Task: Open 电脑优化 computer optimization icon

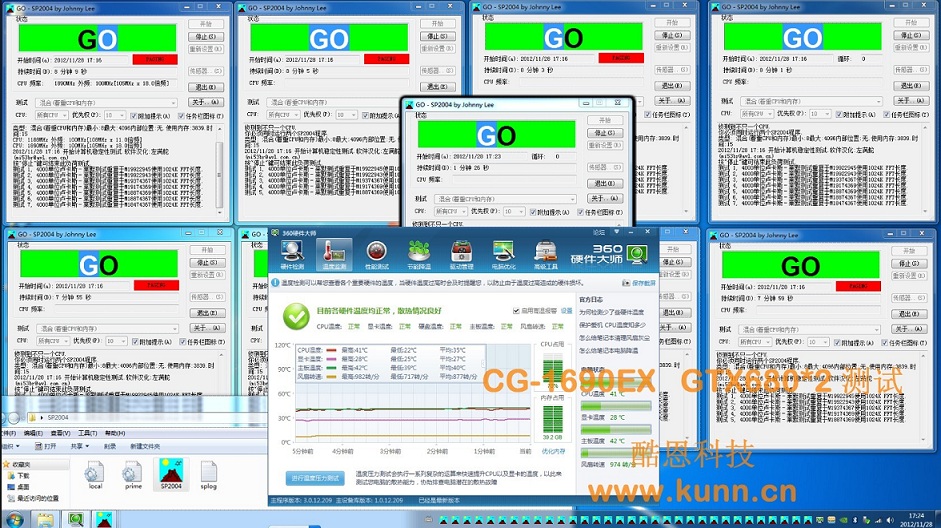Action: [504, 254]
